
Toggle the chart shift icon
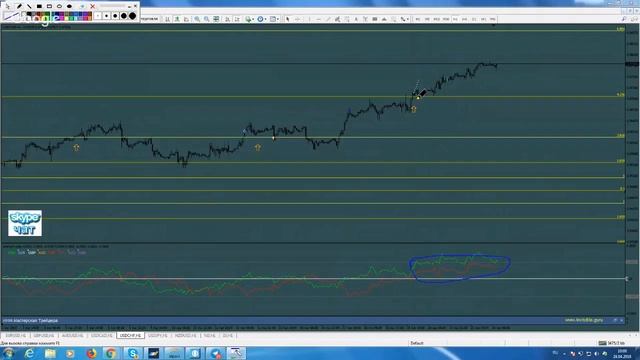point(237,19)
